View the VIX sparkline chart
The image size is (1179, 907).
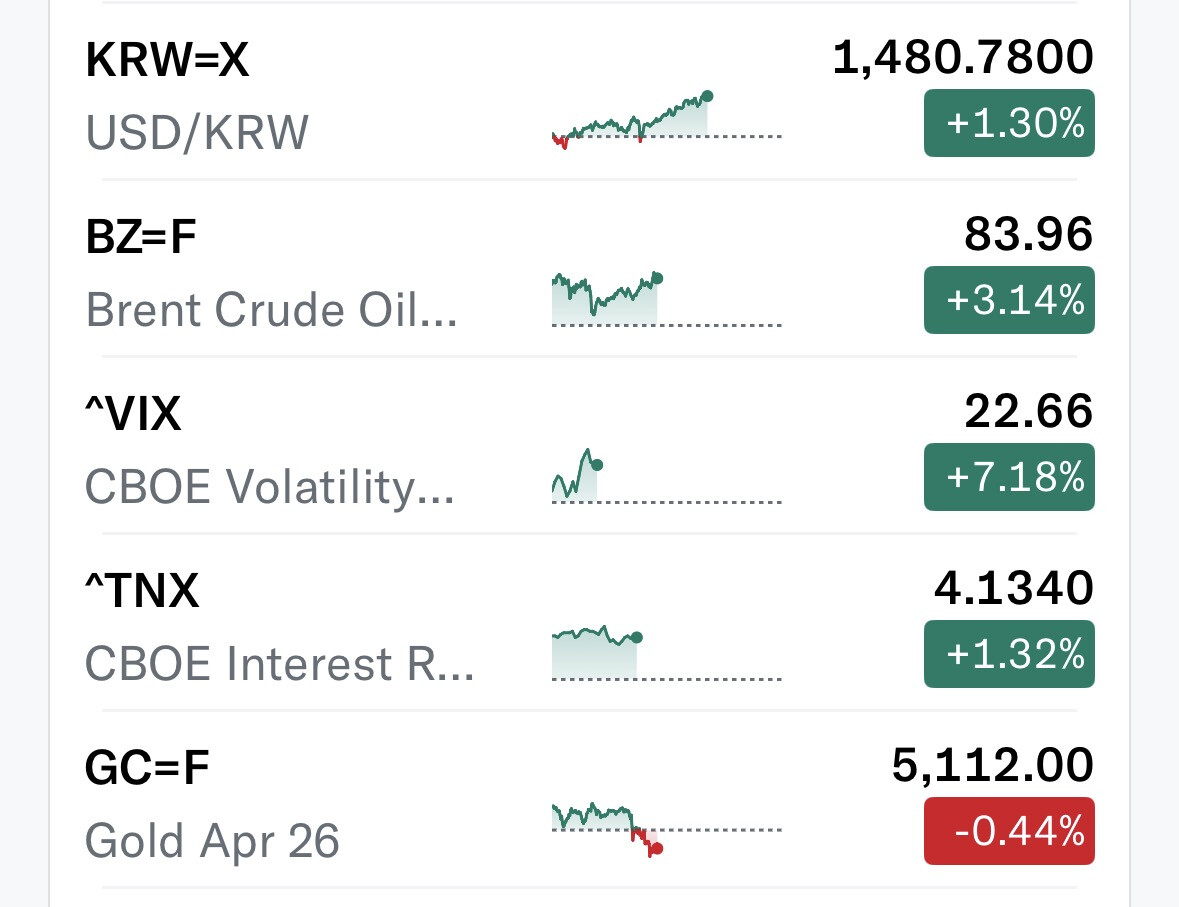(665, 476)
